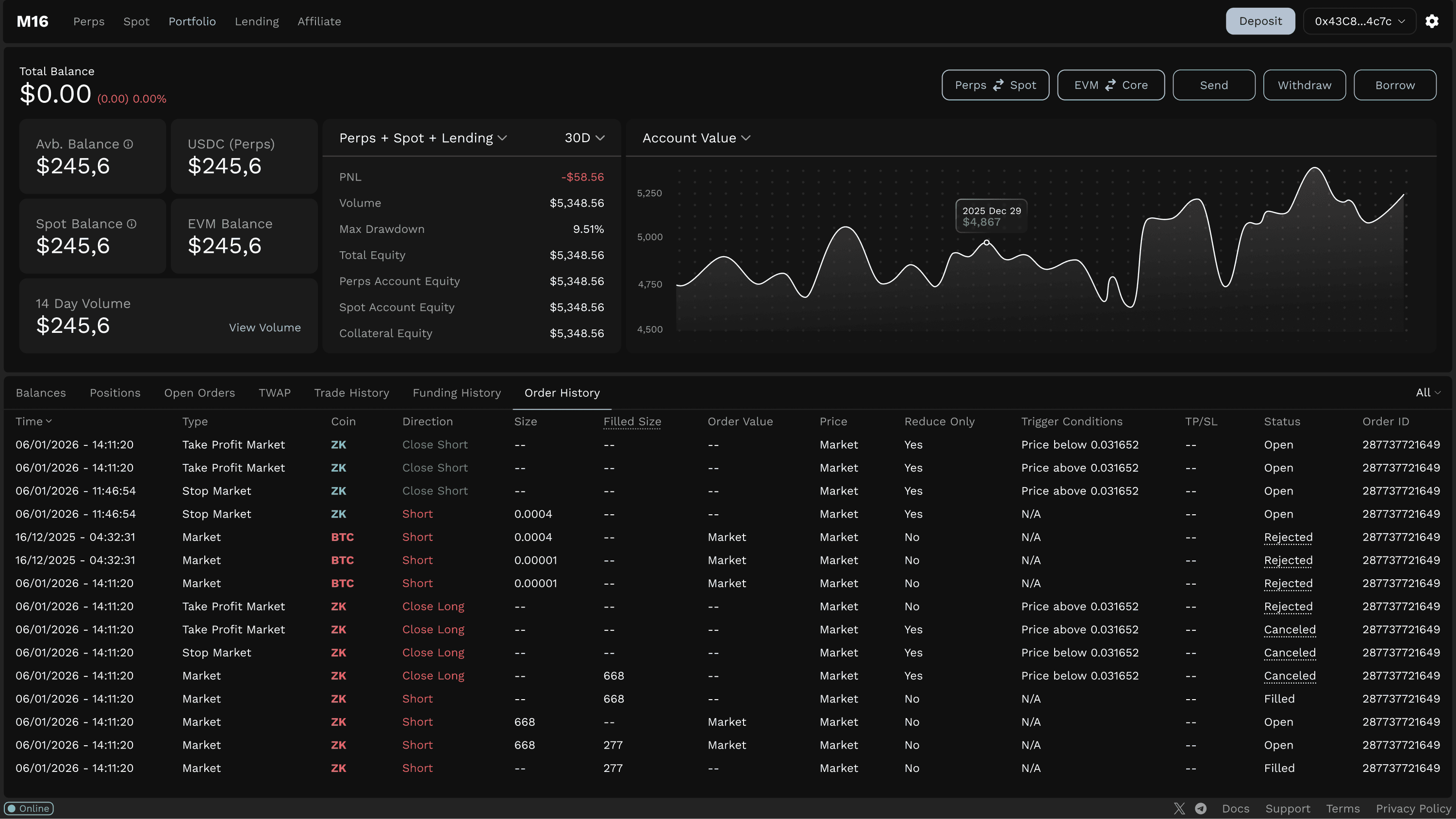Open the wallet address 0x43C8...4c7c dropdown

click(1359, 21)
